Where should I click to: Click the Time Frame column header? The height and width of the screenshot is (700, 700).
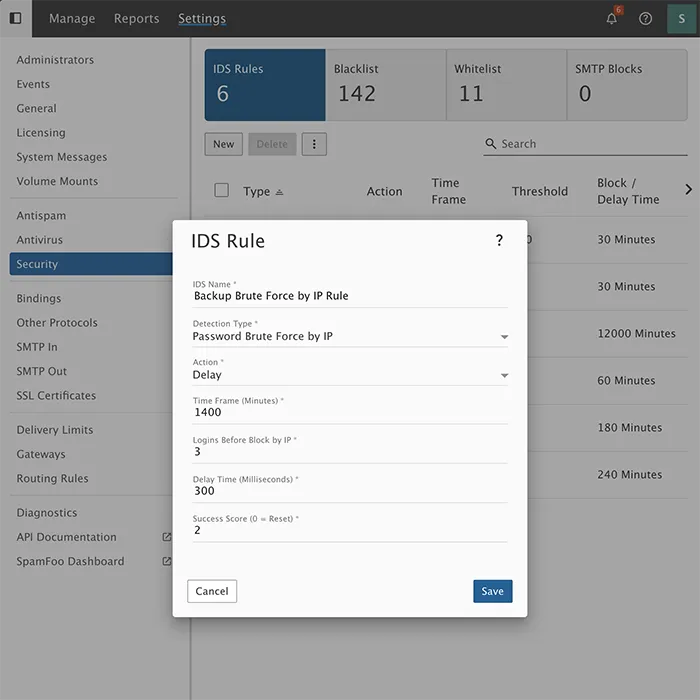(448, 191)
